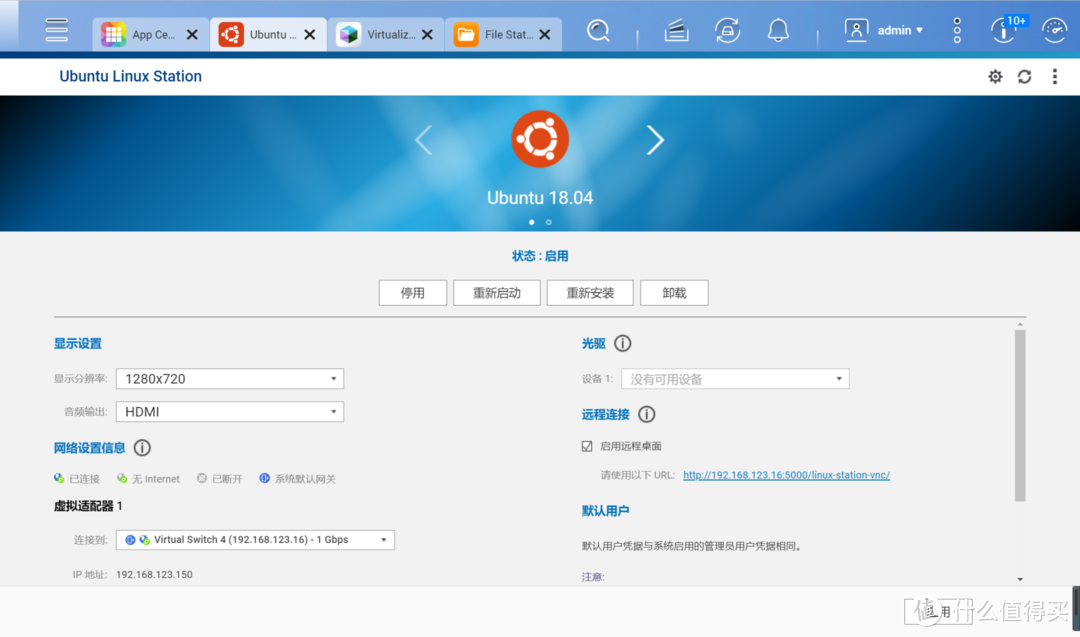Switch to the App Center tab
The height and width of the screenshot is (637, 1080).
[151, 34]
